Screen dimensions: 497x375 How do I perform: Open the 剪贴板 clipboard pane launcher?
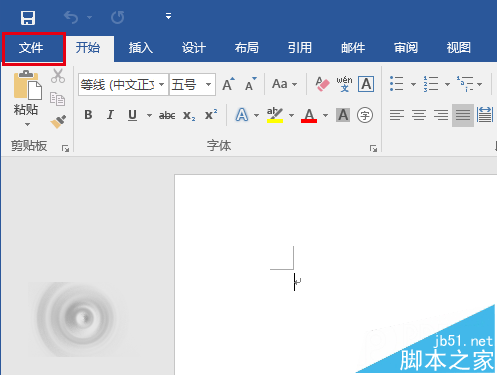65,148
